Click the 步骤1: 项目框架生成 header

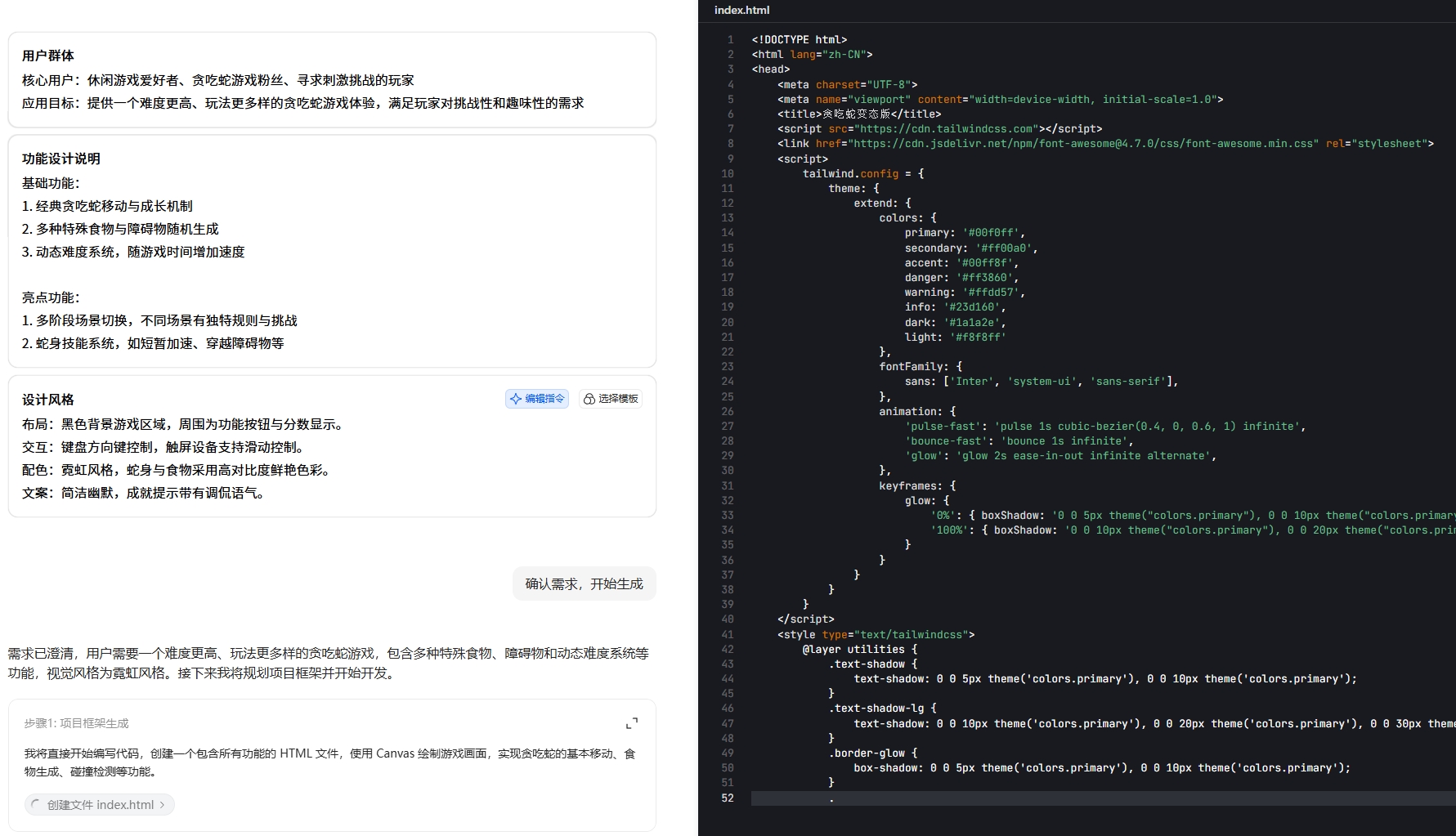point(76,723)
